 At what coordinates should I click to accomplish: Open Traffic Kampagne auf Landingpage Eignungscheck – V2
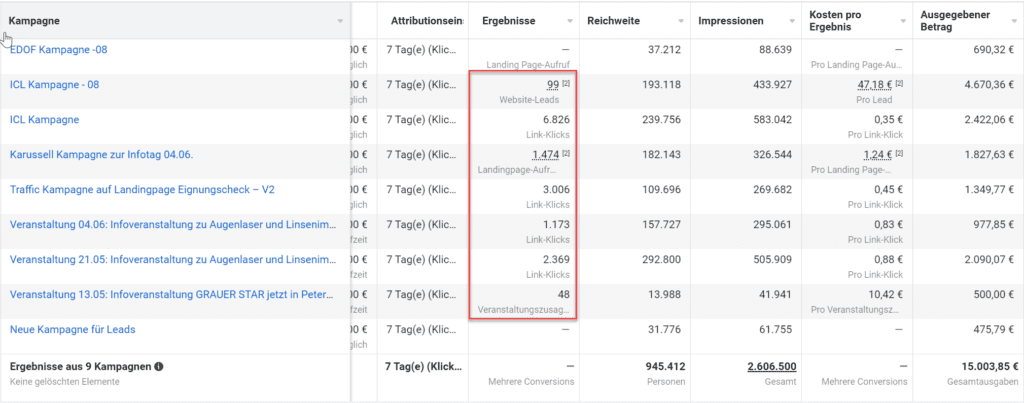[x=142, y=189]
